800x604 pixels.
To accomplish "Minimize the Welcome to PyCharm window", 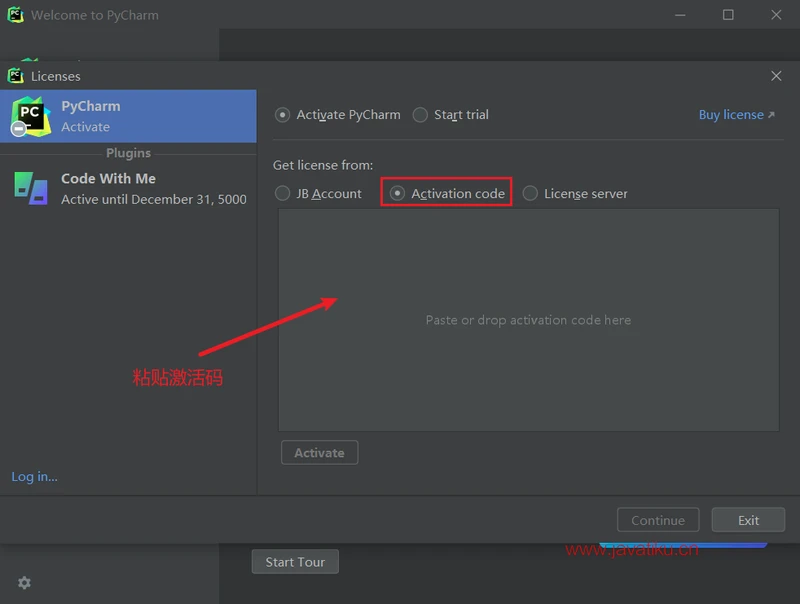I will click(x=679, y=15).
